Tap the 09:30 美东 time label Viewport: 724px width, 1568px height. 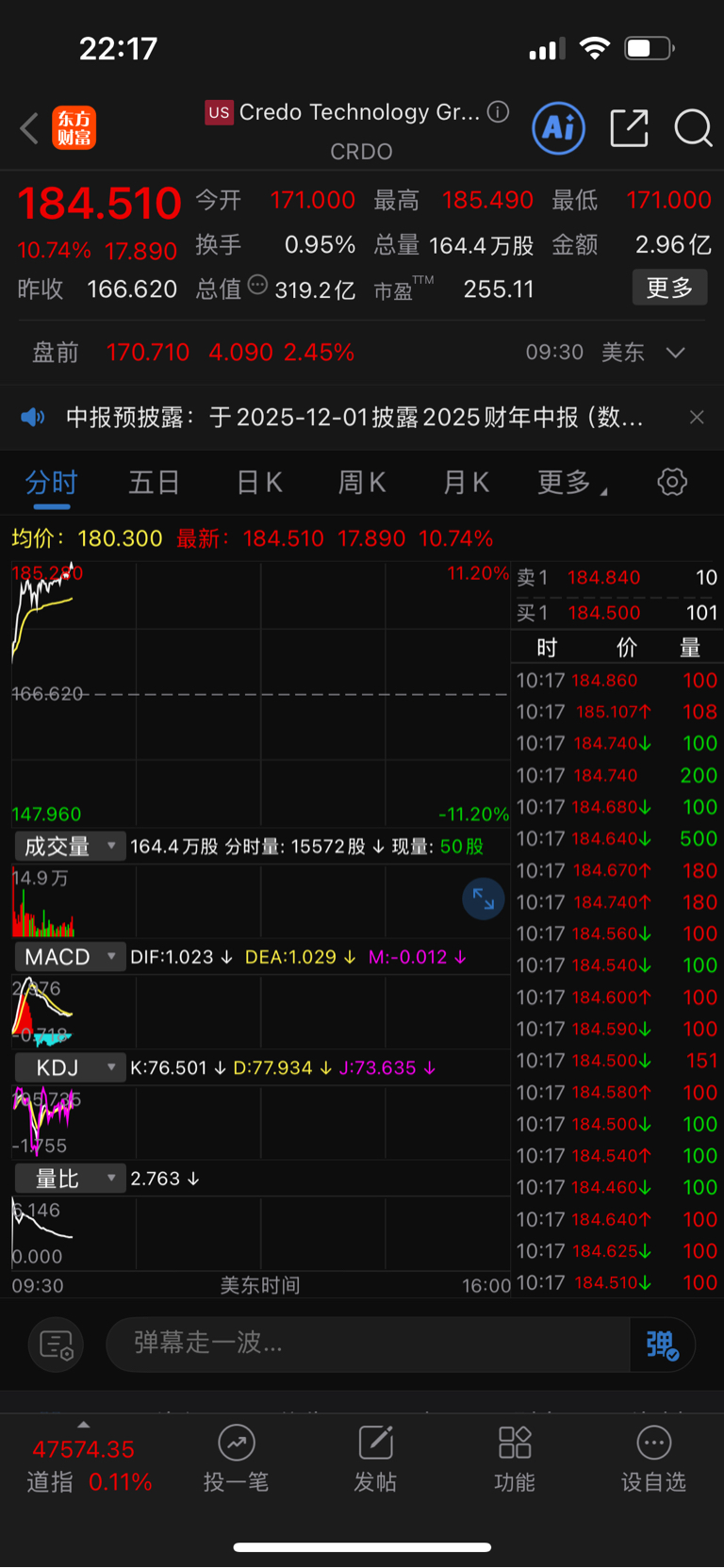coord(584,353)
